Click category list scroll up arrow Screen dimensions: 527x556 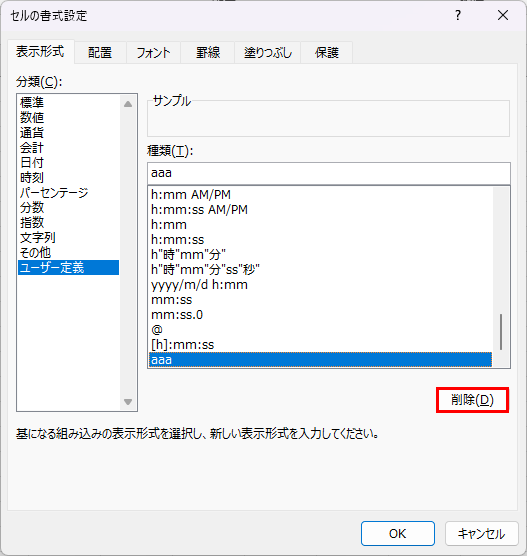[128, 104]
